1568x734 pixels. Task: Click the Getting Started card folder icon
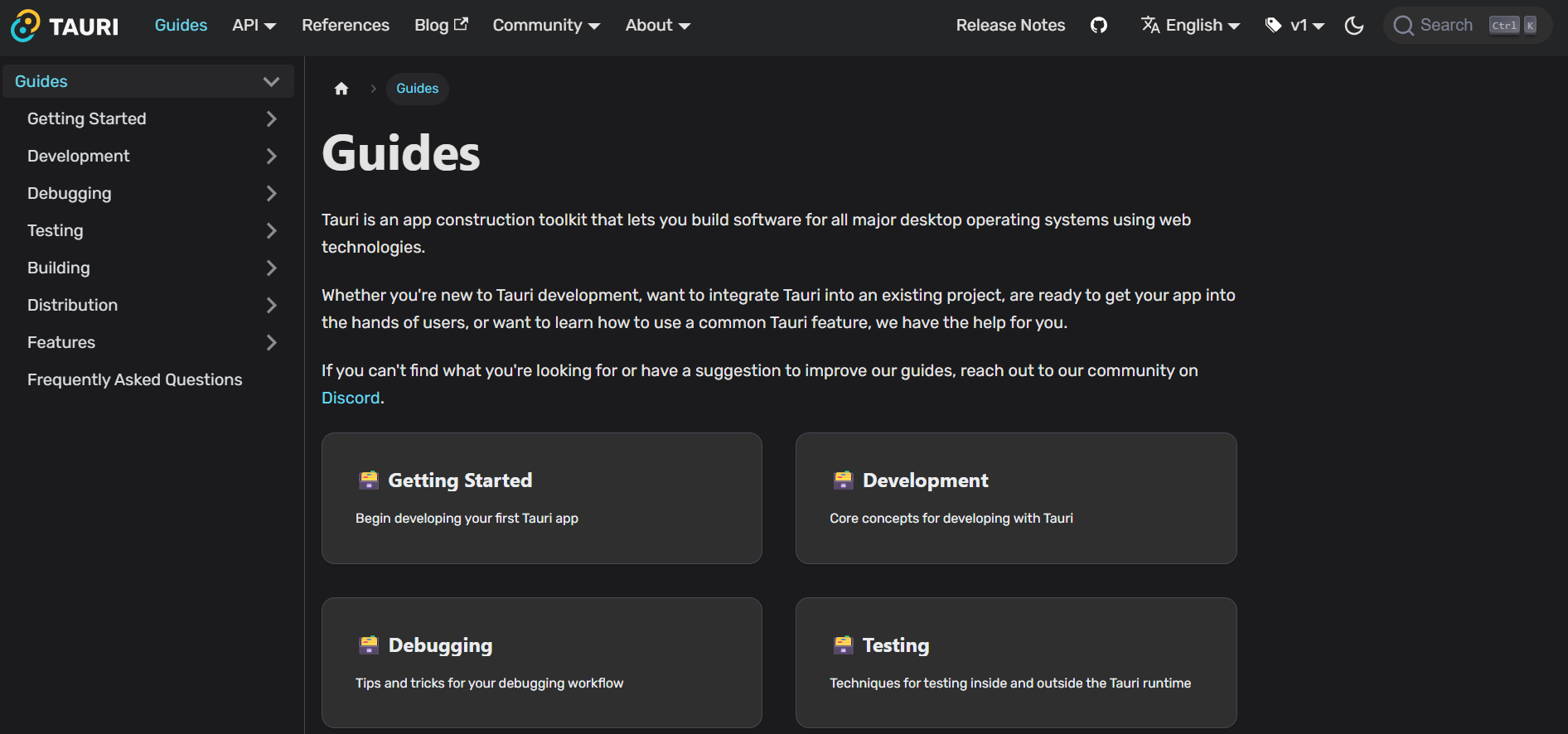pos(369,480)
